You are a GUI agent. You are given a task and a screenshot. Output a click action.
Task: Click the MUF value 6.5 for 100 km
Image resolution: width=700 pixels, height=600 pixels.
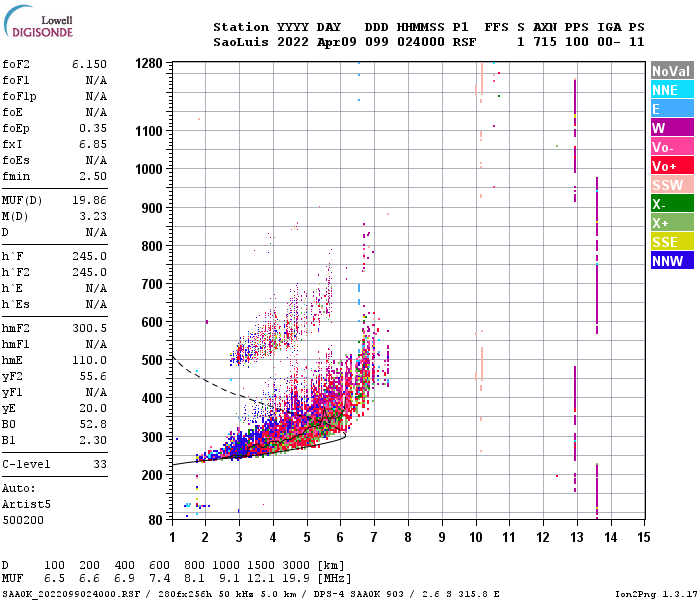[54, 579]
